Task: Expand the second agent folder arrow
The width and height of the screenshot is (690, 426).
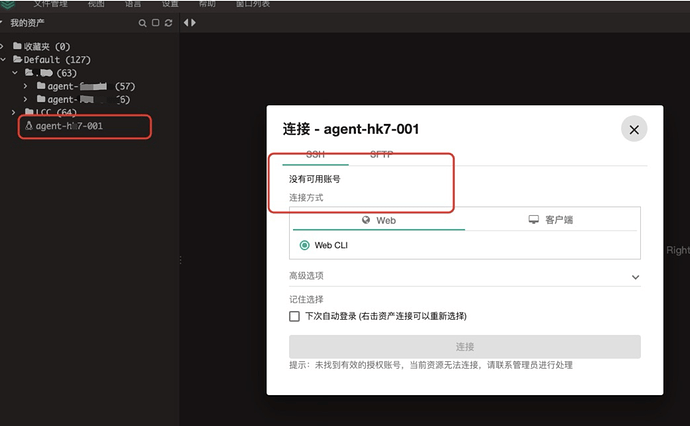Action: pos(26,99)
